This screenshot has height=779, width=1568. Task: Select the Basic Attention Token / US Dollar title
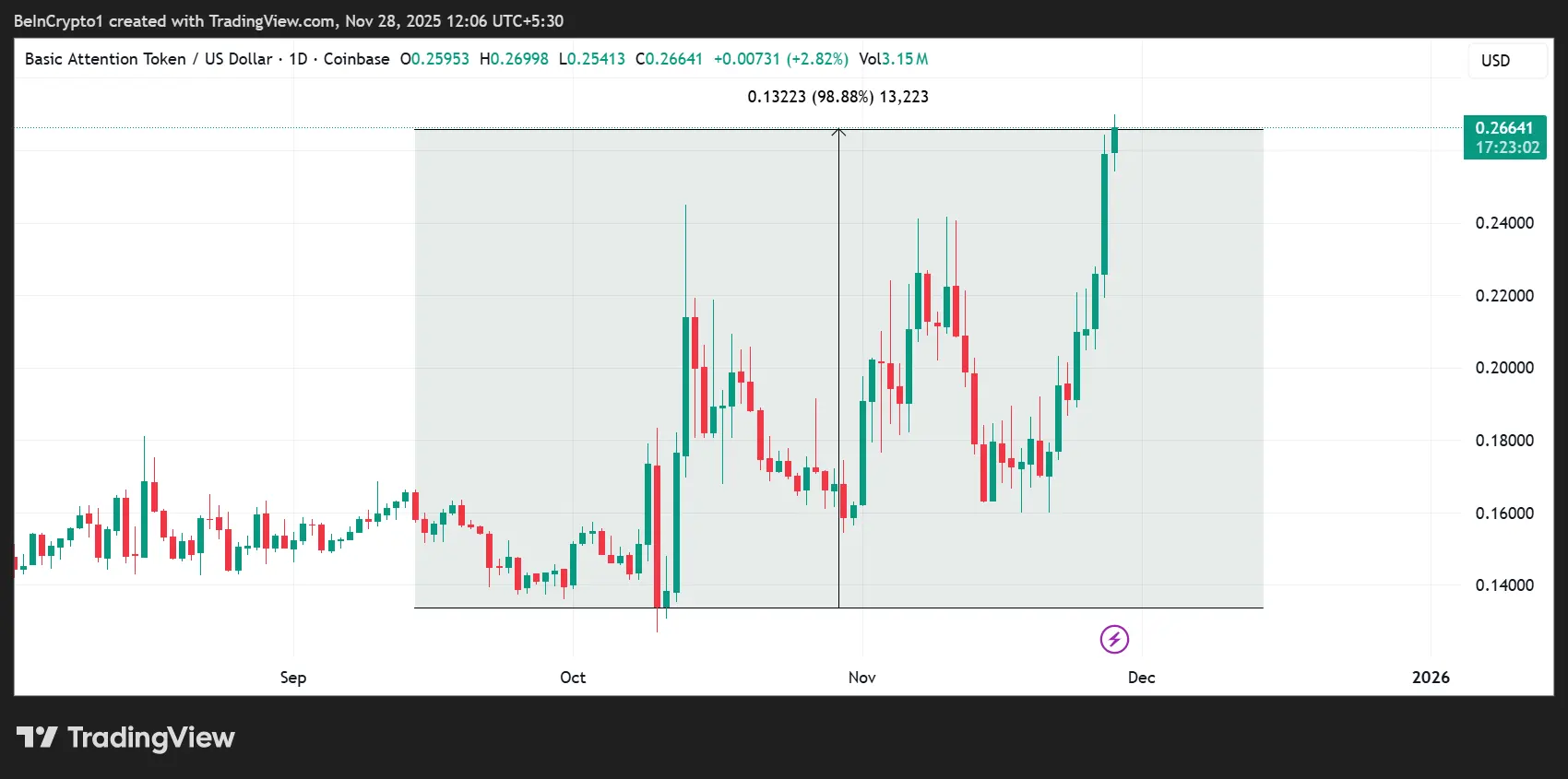(148, 59)
